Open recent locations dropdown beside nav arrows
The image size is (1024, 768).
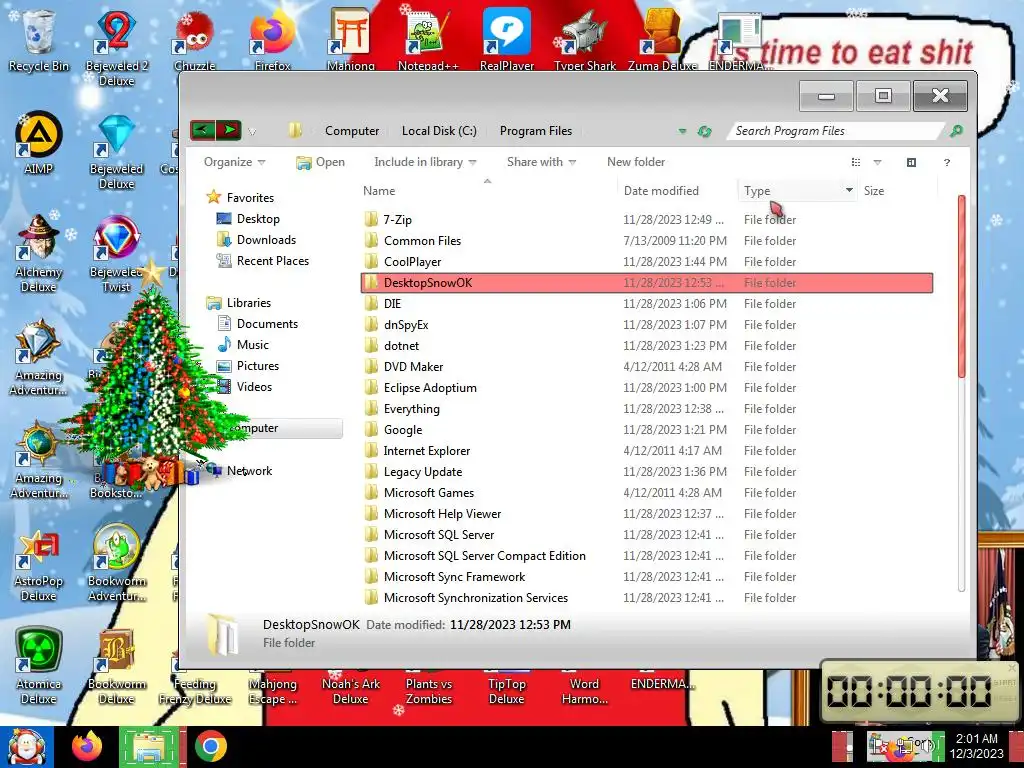[252, 132]
